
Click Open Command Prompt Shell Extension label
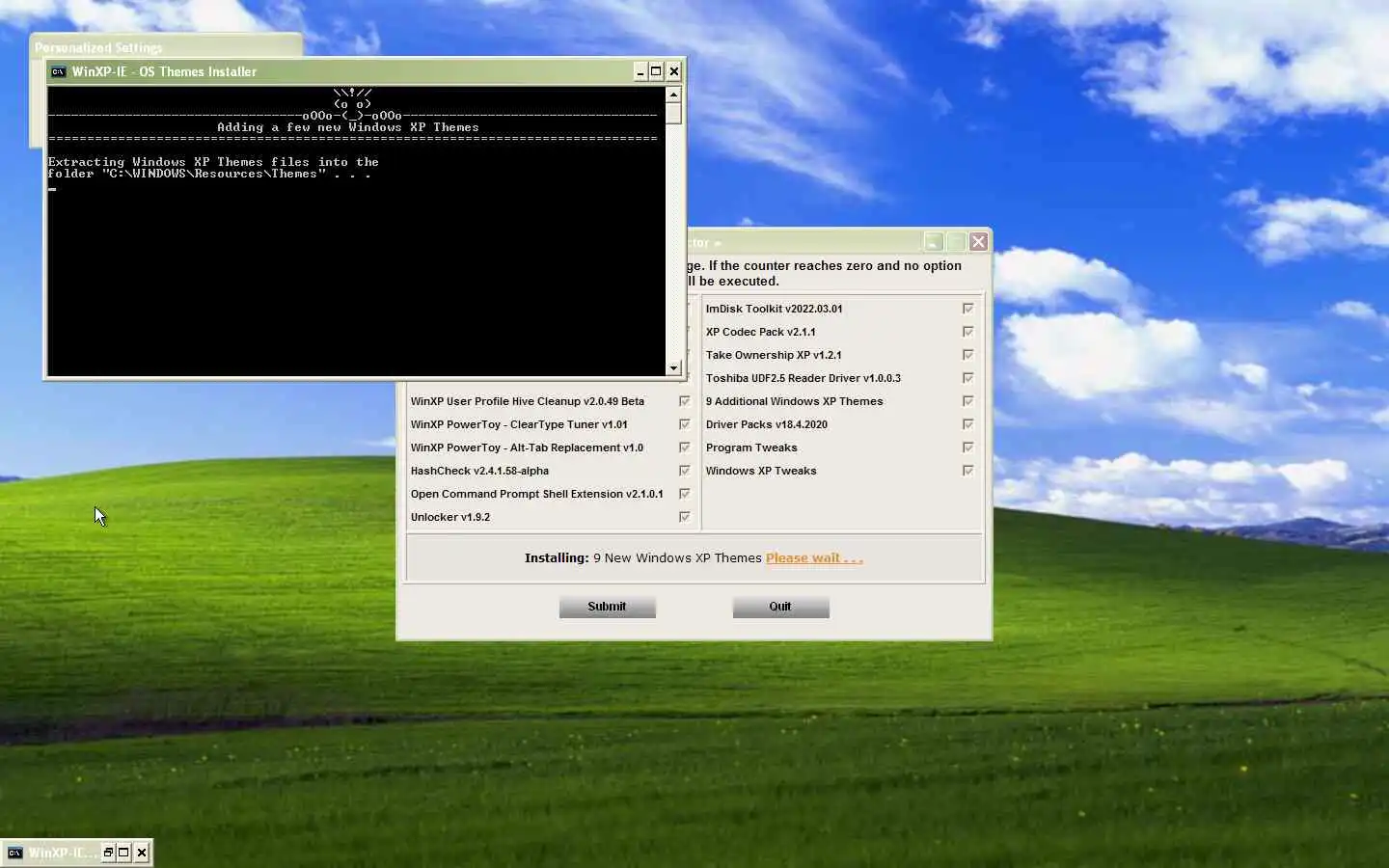[x=536, y=494]
